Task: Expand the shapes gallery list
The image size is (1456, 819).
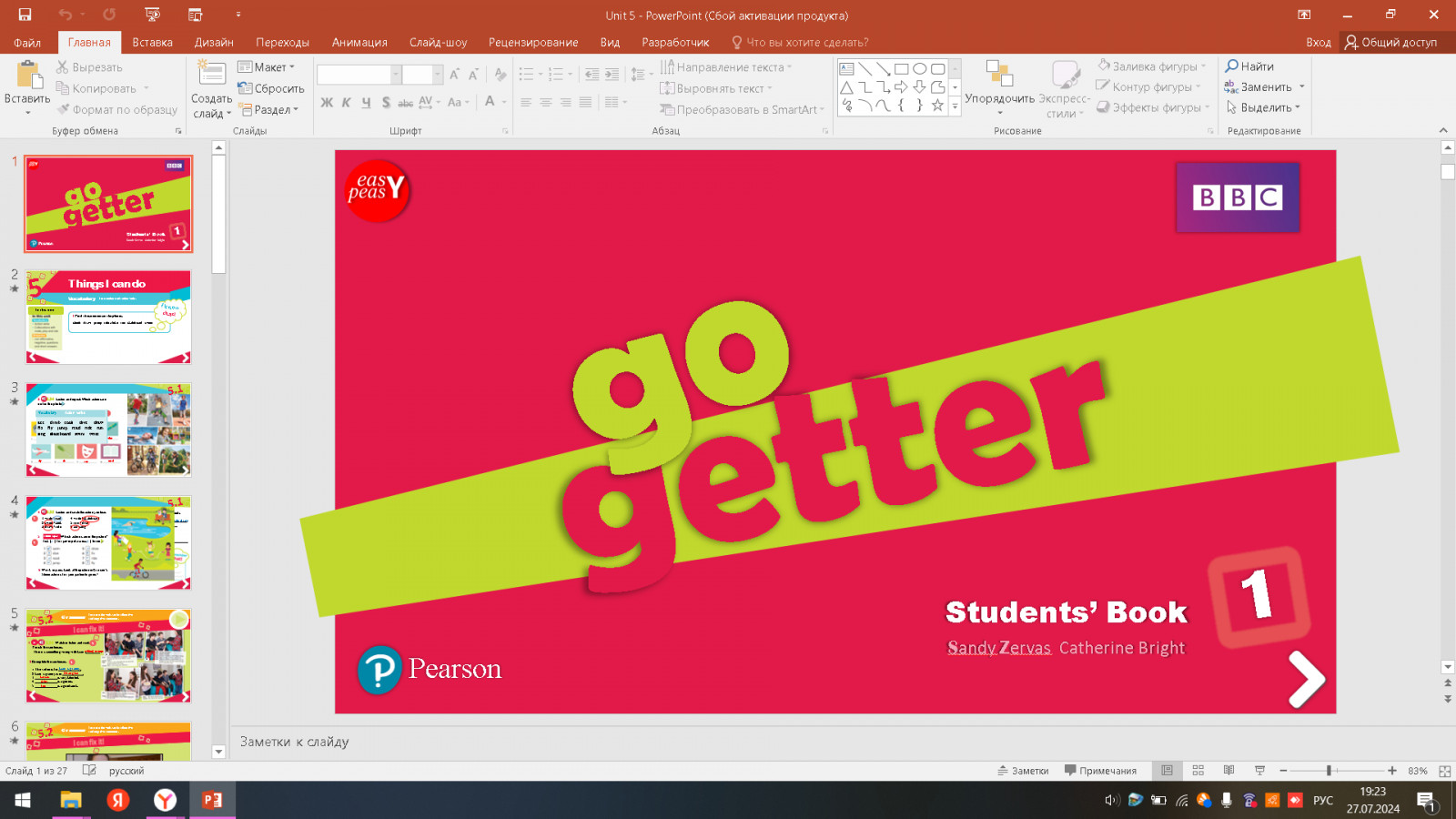Action: (955, 106)
